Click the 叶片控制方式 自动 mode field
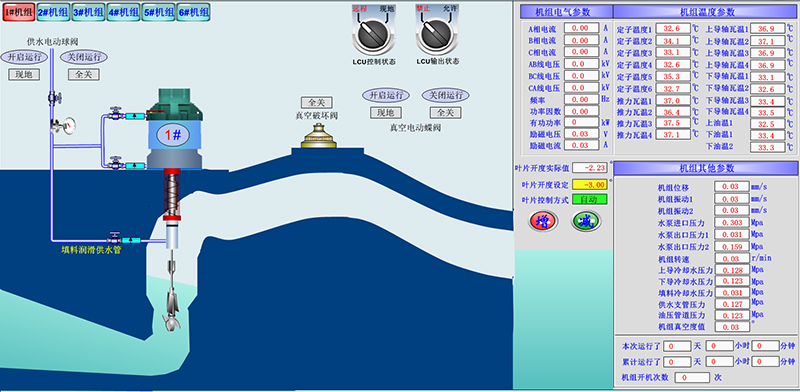This screenshot has width=800, height=392. click(589, 200)
